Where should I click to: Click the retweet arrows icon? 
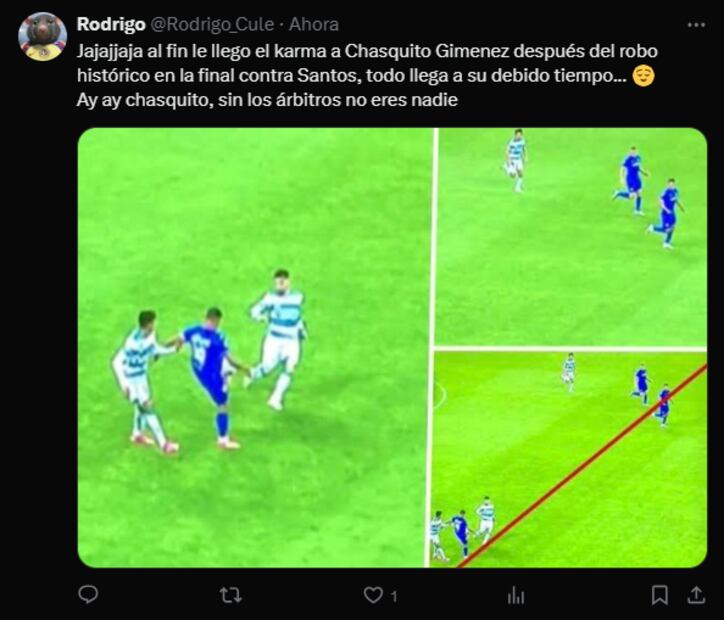coord(230,595)
